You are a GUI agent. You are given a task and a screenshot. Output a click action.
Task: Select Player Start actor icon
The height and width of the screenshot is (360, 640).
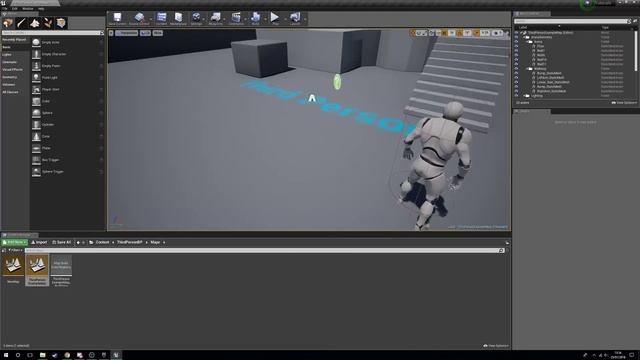pyautogui.click(x=36, y=89)
